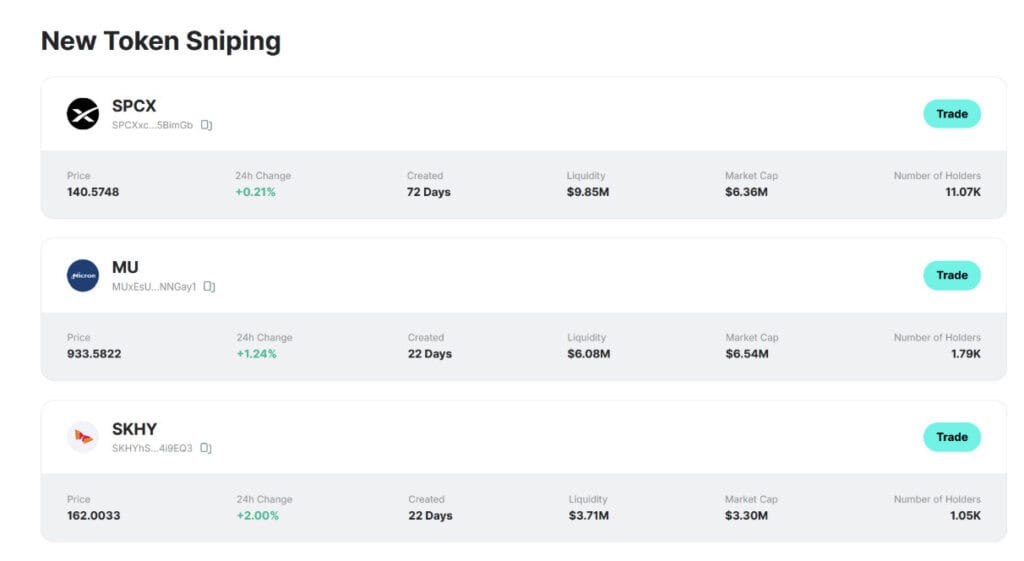1024x561 pixels.
Task: Copy the MU contract address
Action: click(x=209, y=287)
